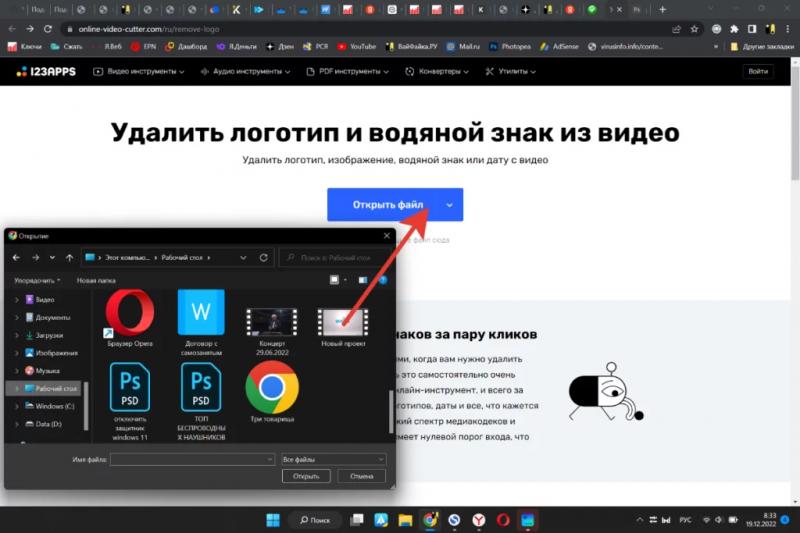Viewport: 800px width, 533px height.
Task: Open the YouTube bookmark
Action: [356, 46]
